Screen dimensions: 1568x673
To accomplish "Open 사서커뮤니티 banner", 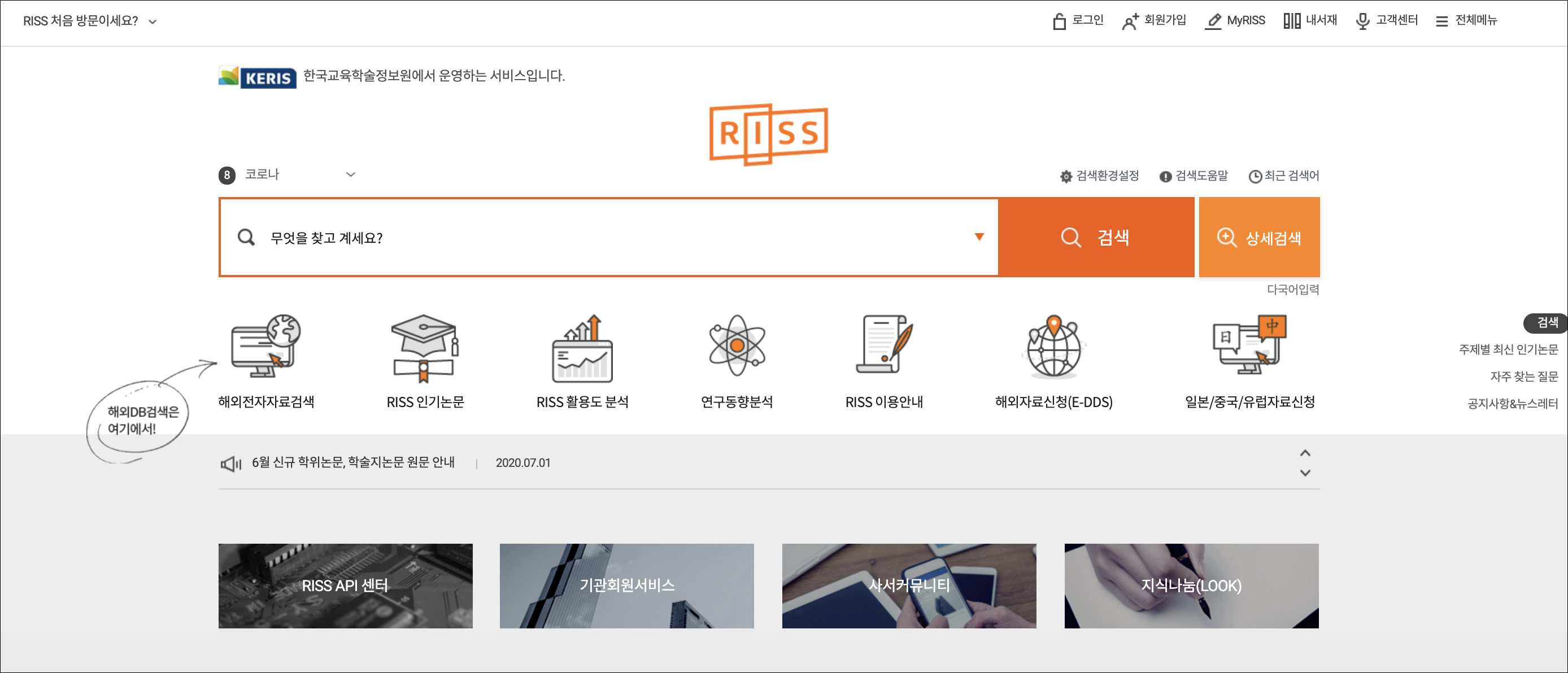I will point(909,586).
